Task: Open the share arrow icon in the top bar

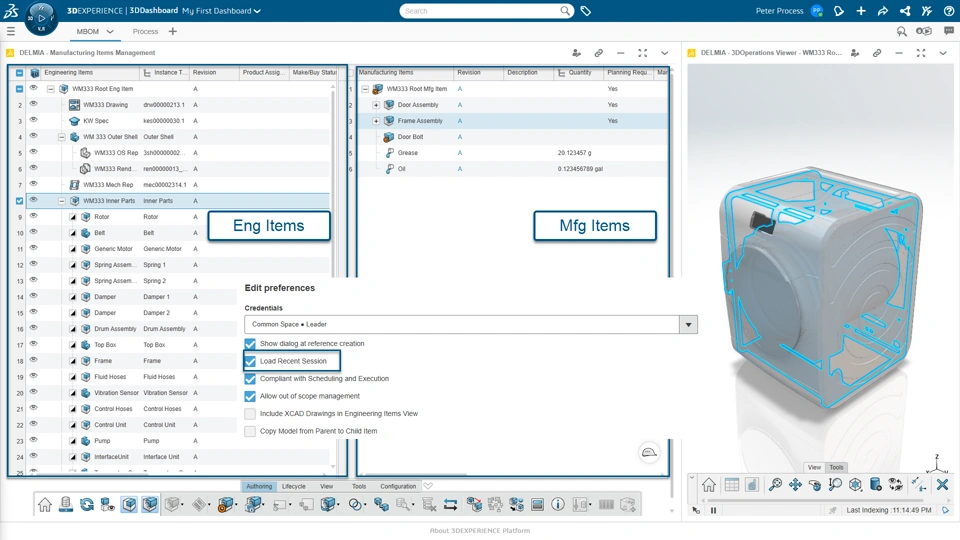Action: pyautogui.click(x=883, y=11)
